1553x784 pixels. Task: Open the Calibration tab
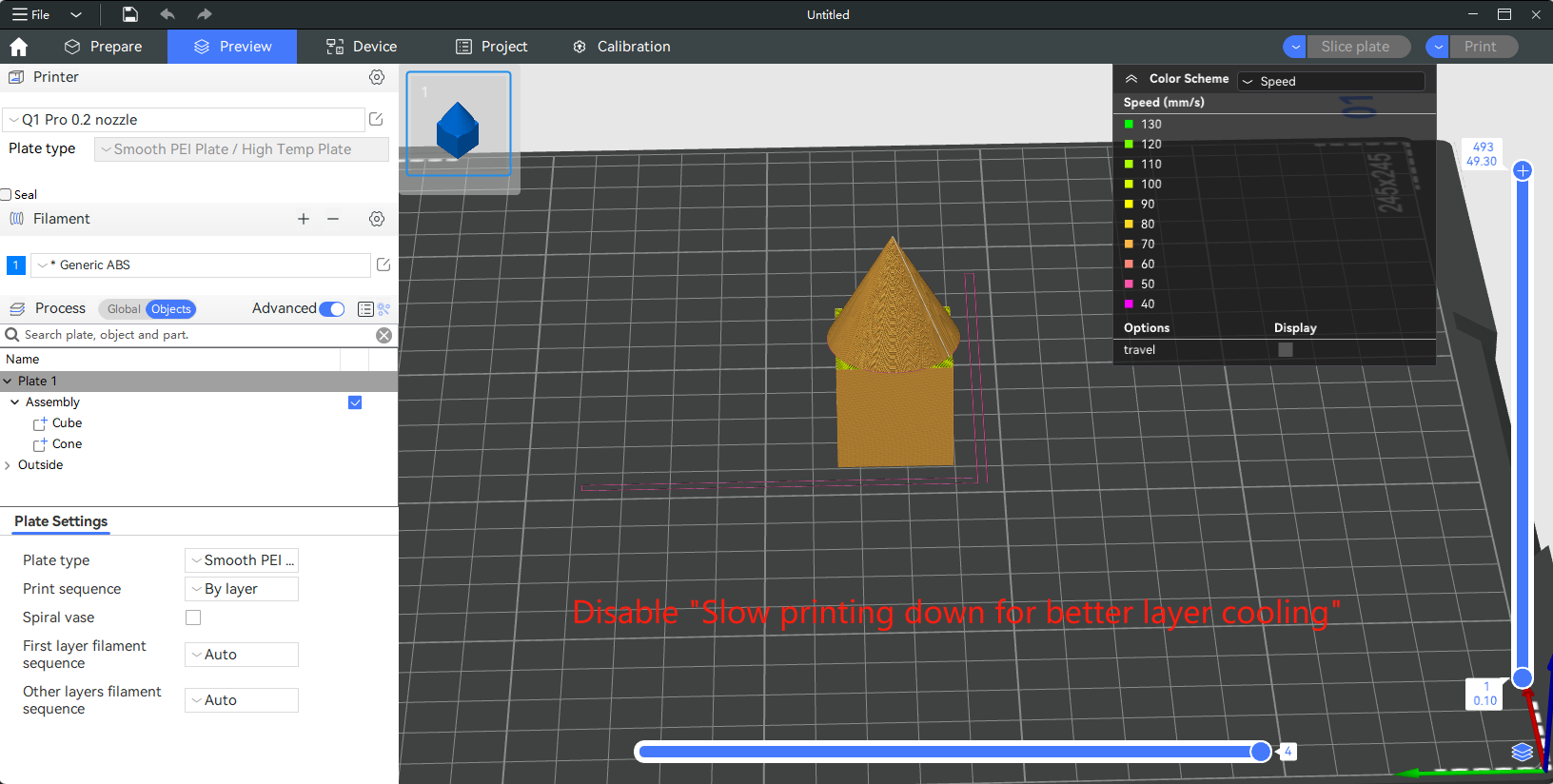[621, 47]
